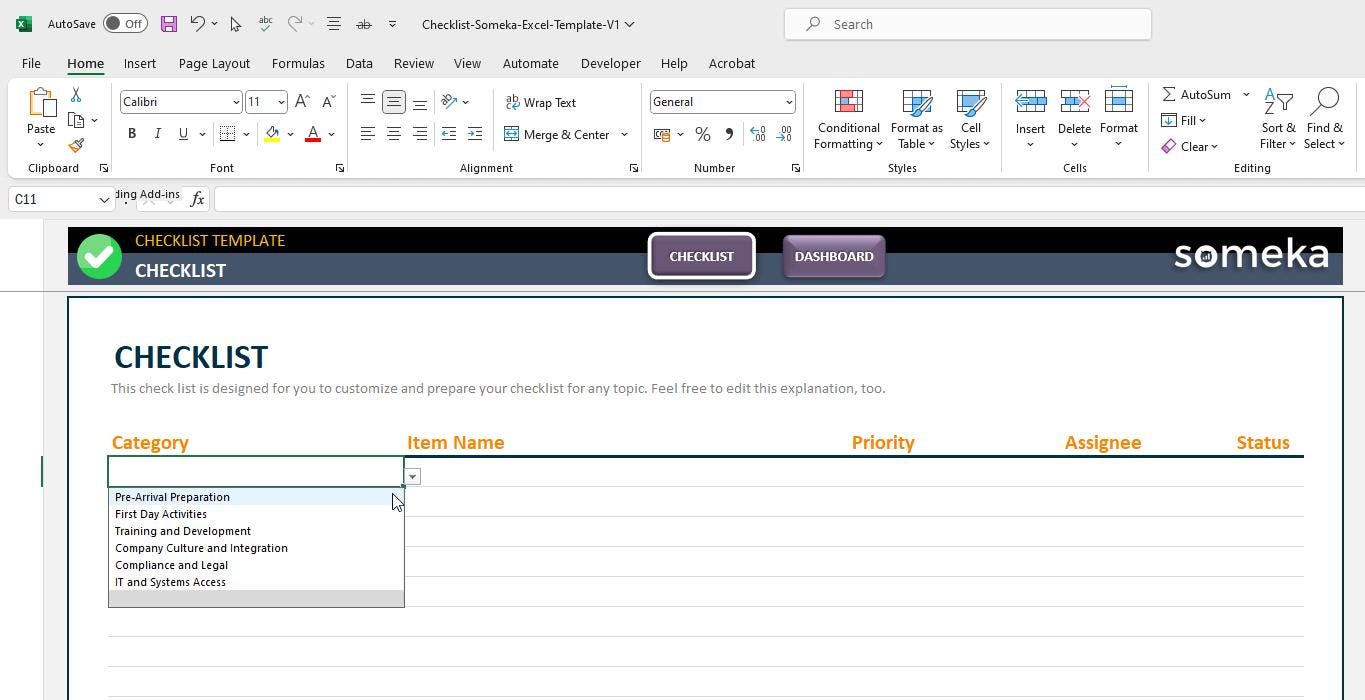Apply Percent Style format icon

[x=703, y=134]
